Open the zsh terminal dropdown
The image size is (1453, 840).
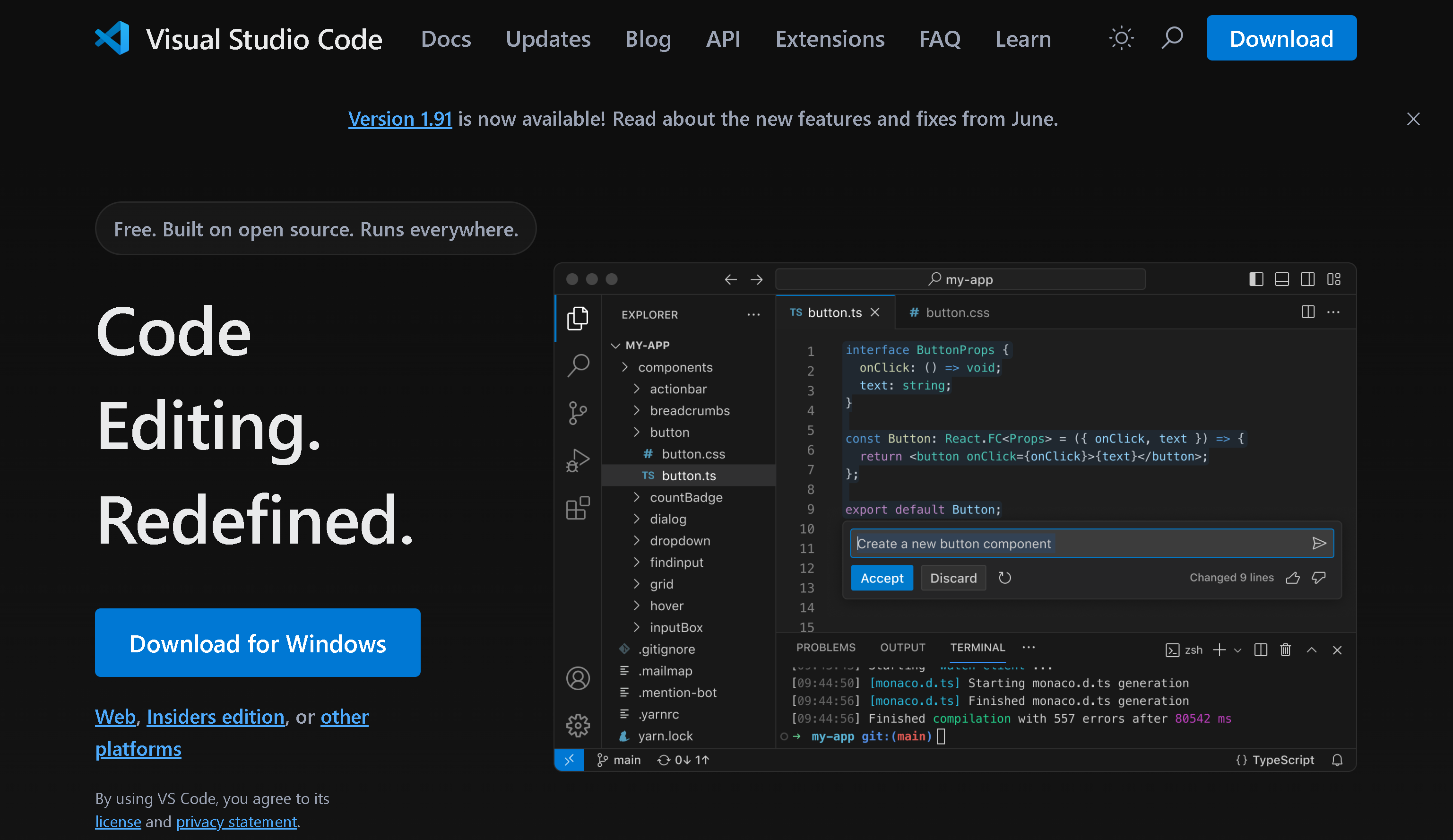point(1238,650)
